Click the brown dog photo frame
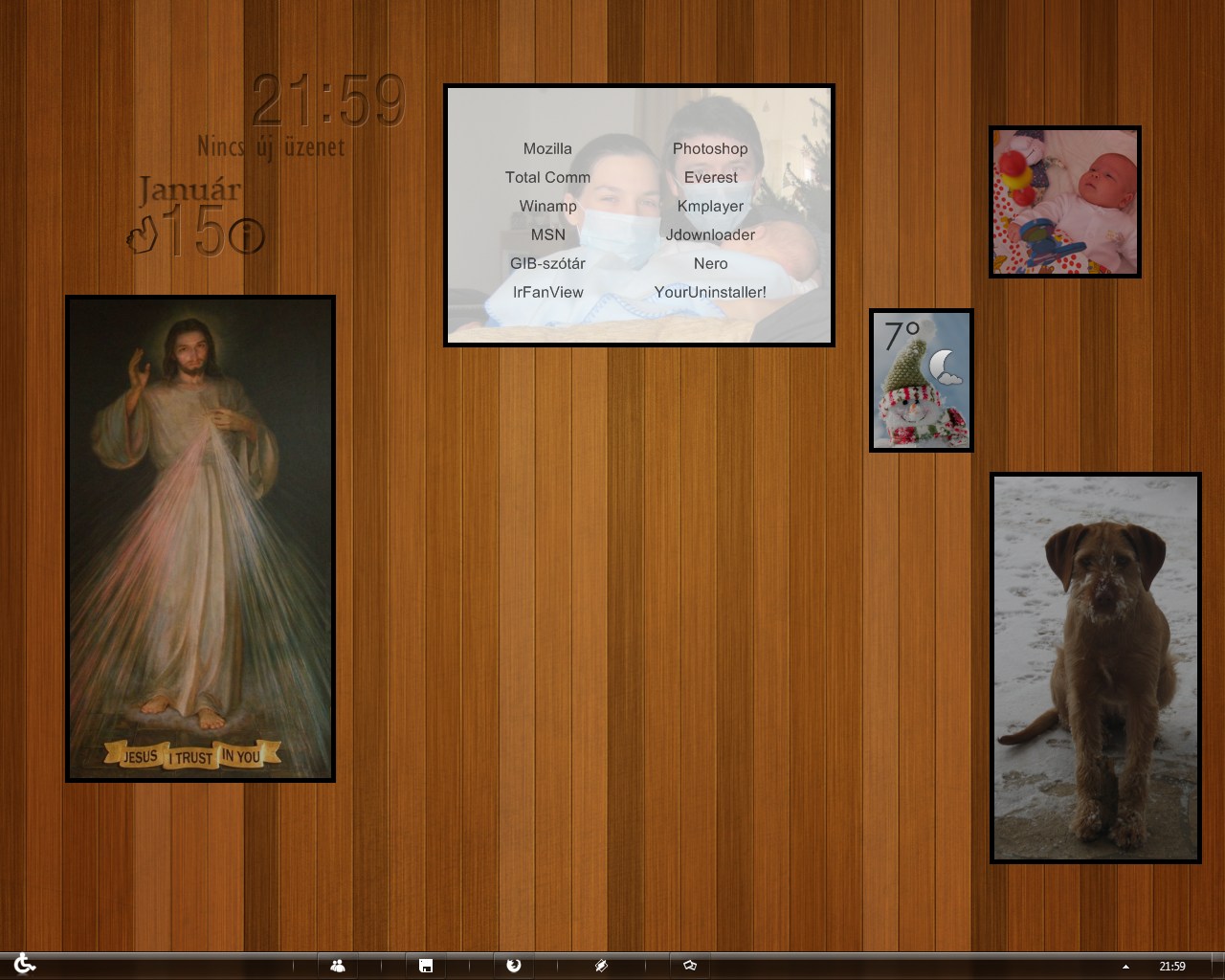1225x980 pixels. [x=1096, y=668]
